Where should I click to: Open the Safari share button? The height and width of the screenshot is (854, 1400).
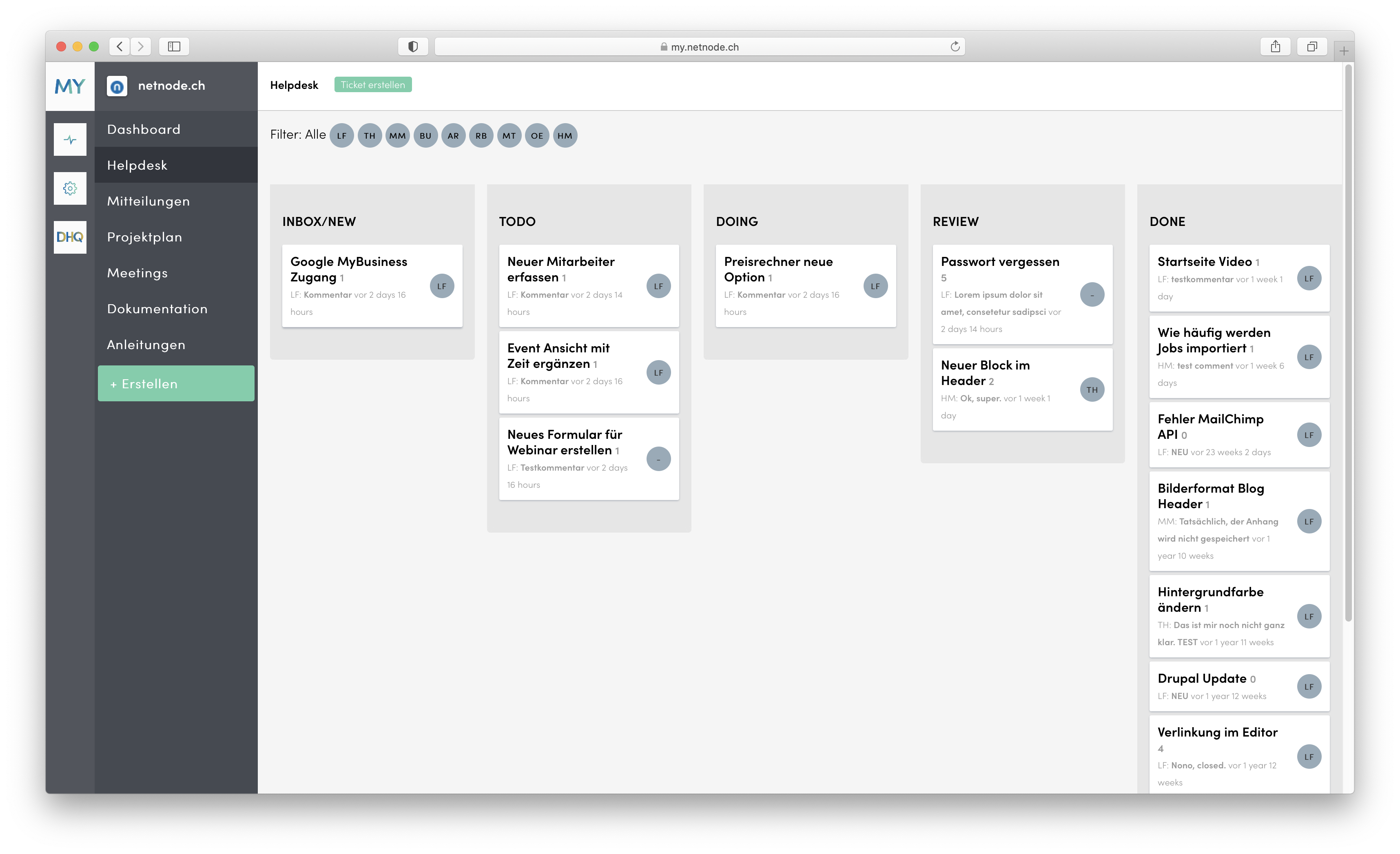point(1276,46)
